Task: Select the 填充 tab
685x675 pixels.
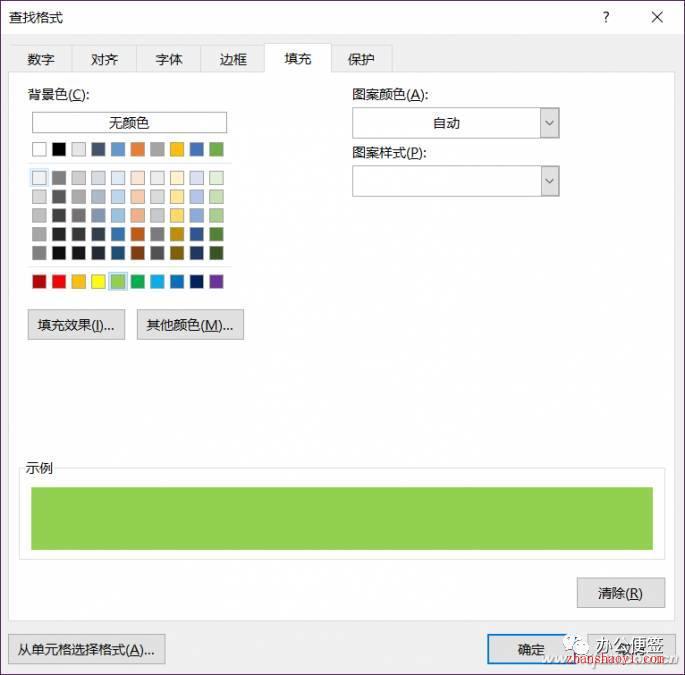Action: click(298, 58)
